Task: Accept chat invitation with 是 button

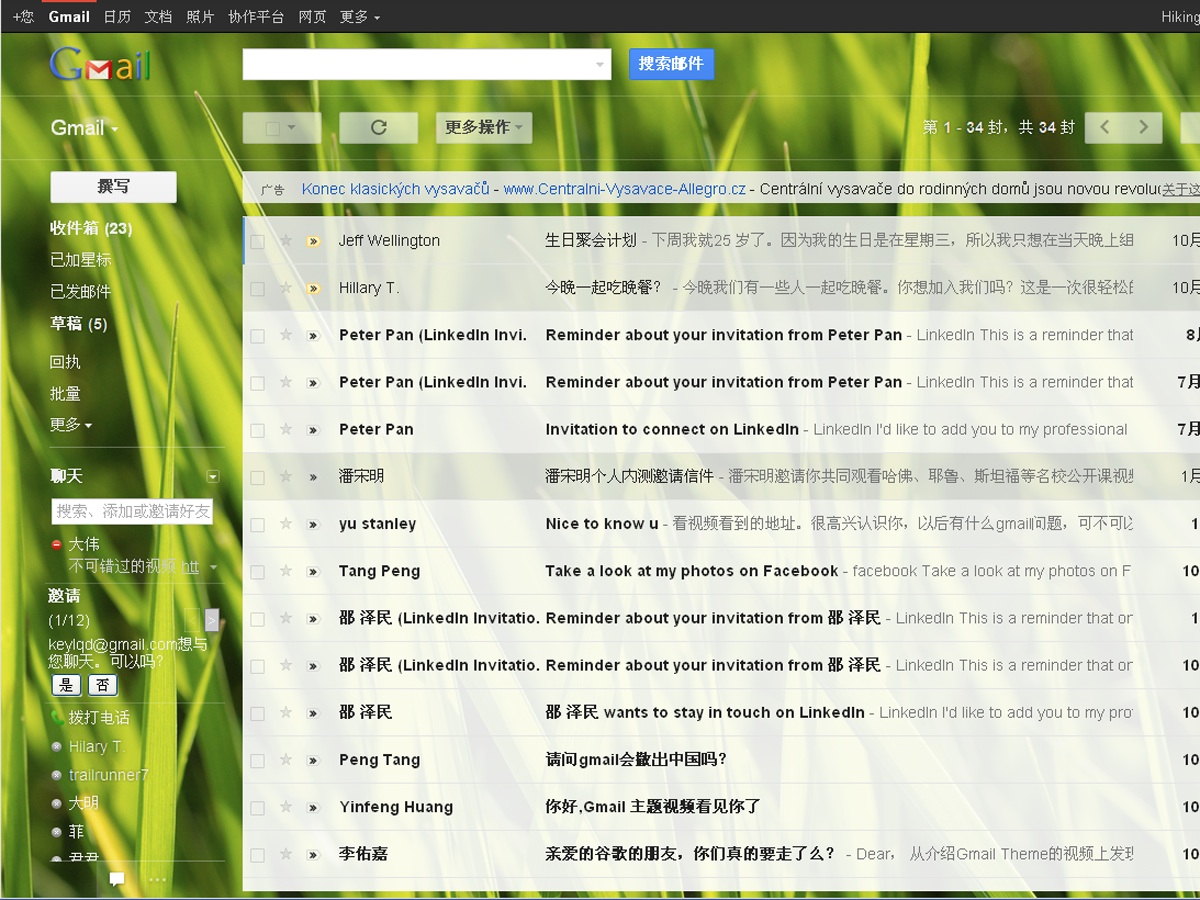Action: point(67,685)
